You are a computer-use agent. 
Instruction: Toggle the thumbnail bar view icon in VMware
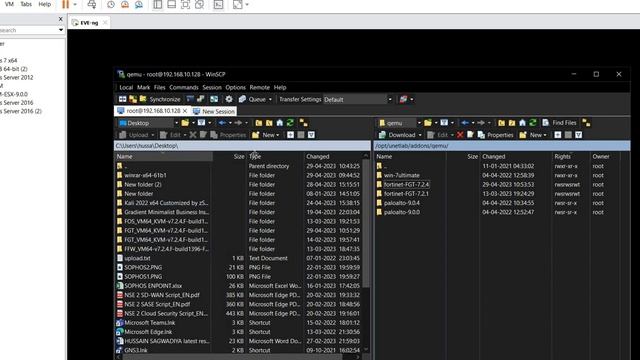(171, 4)
